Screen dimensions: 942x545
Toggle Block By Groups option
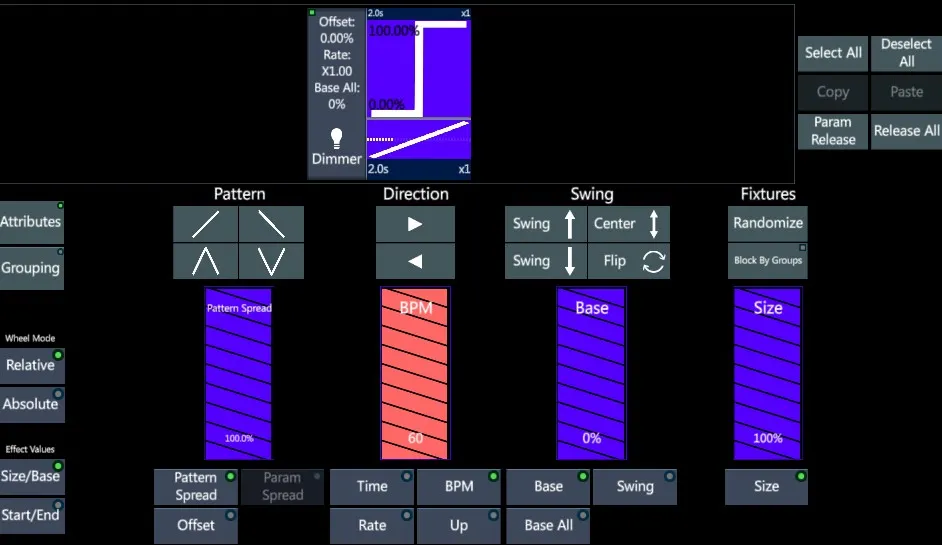768,261
